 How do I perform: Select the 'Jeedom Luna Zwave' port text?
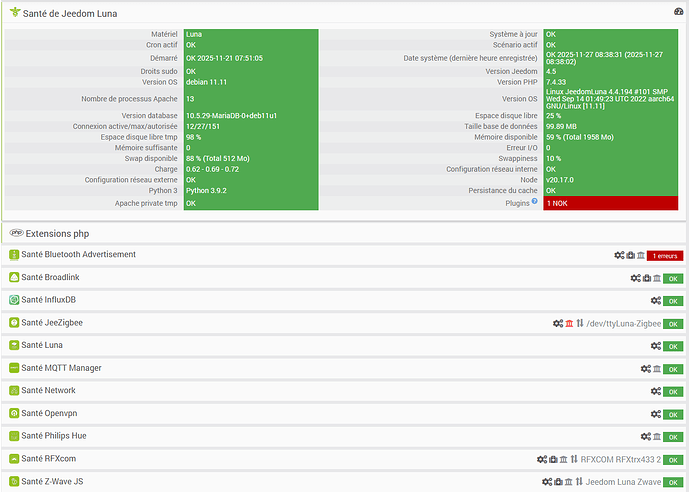point(623,482)
